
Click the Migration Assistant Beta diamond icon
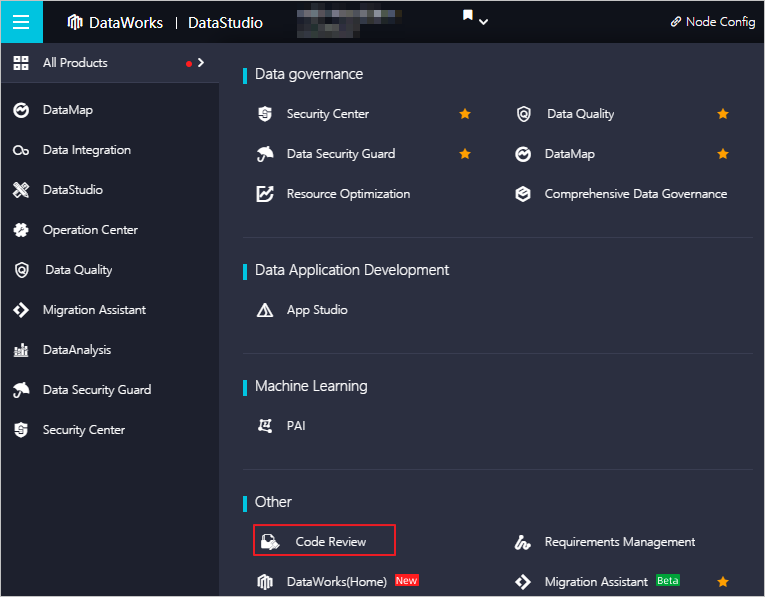click(523, 581)
